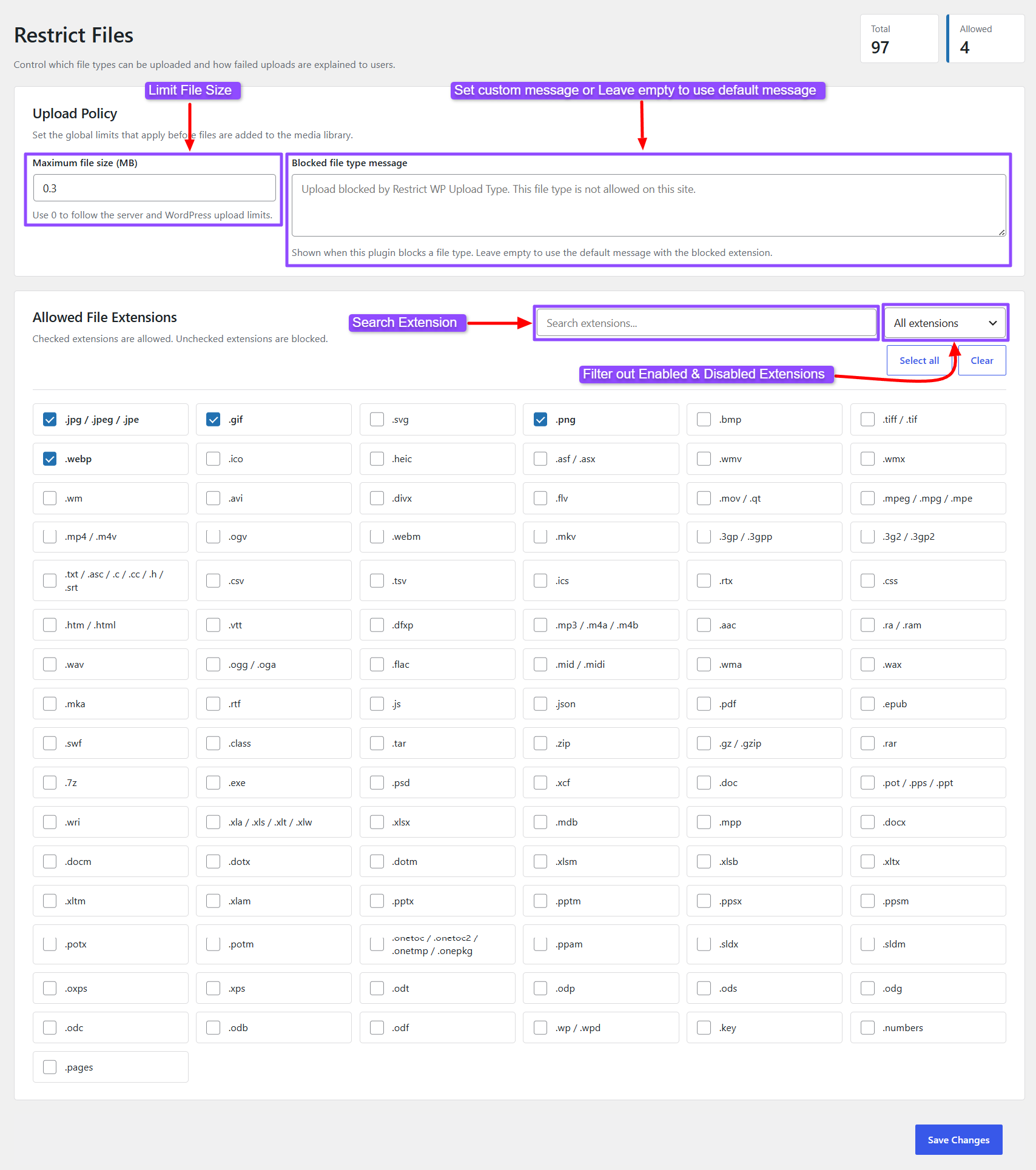The height and width of the screenshot is (1170, 1036).
Task: Focus the Search extensions field
Action: tap(706, 323)
